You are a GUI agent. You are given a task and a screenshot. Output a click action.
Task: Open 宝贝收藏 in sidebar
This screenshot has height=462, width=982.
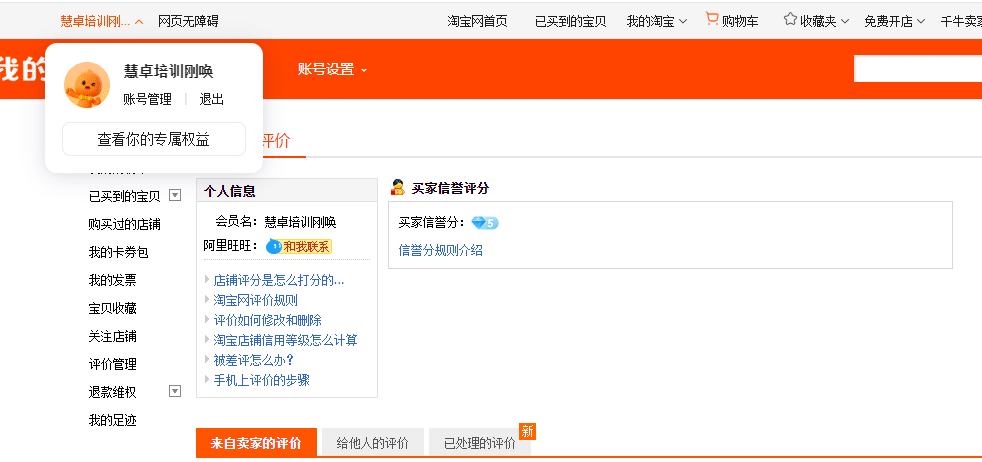tap(113, 308)
